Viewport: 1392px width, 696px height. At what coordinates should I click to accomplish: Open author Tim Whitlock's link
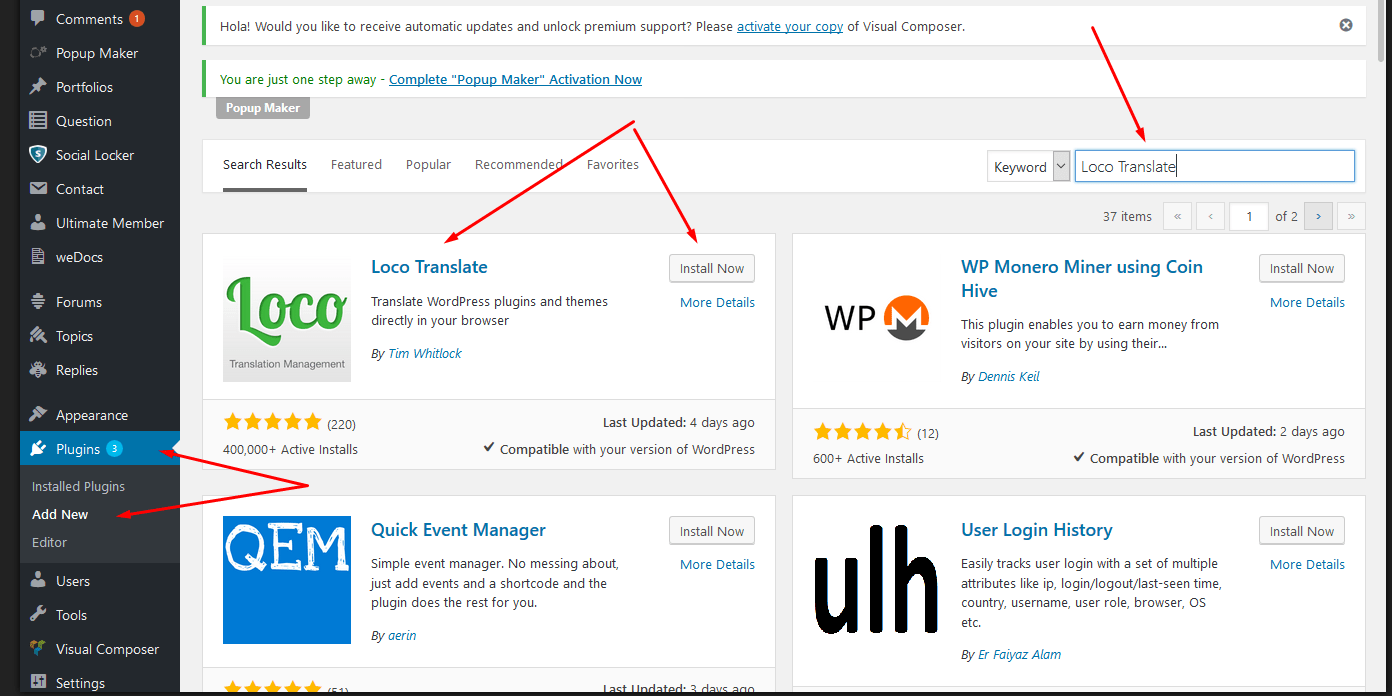point(425,354)
